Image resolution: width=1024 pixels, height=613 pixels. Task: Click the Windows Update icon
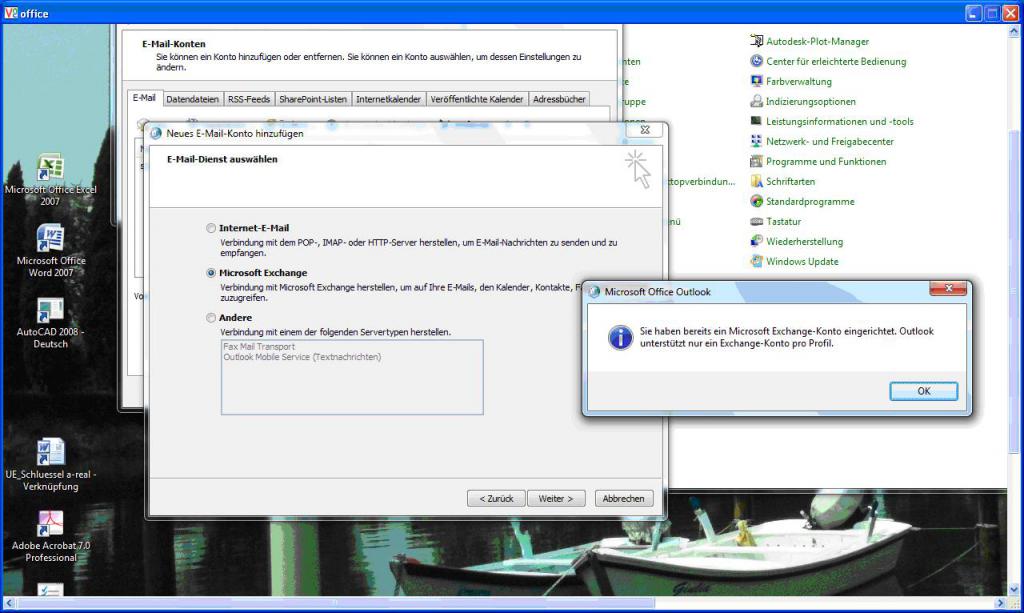[x=756, y=261]
